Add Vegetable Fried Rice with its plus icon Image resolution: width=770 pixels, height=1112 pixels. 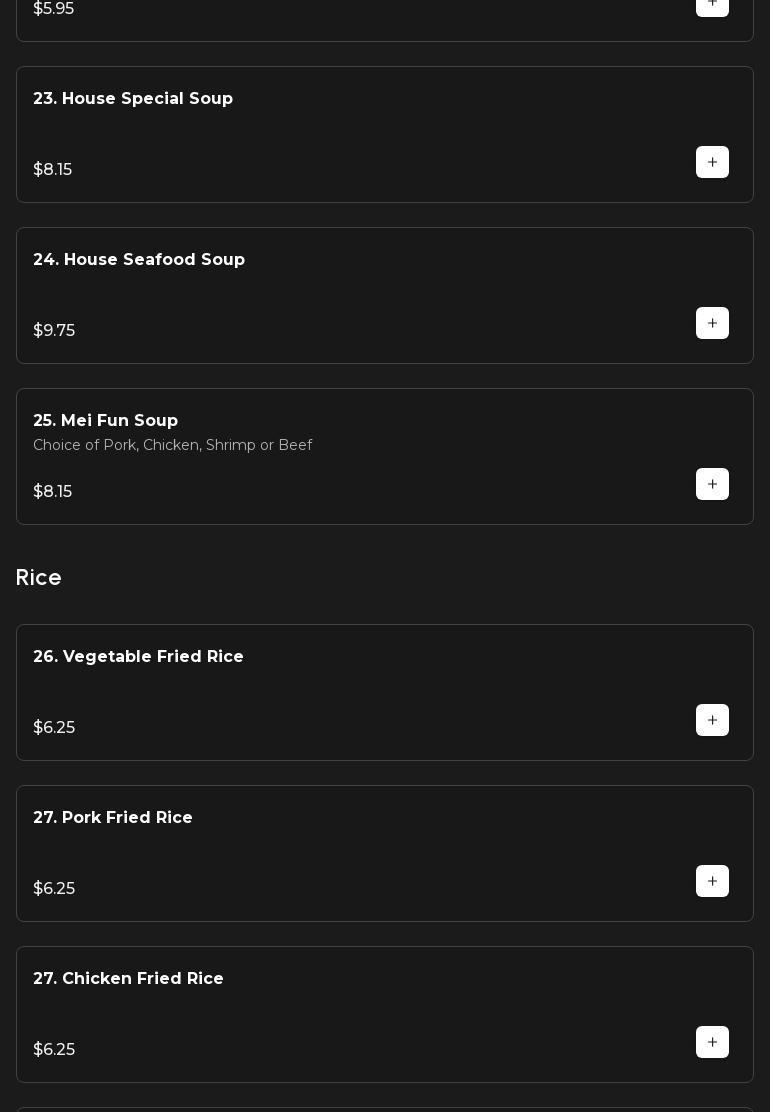coord(712,720)
